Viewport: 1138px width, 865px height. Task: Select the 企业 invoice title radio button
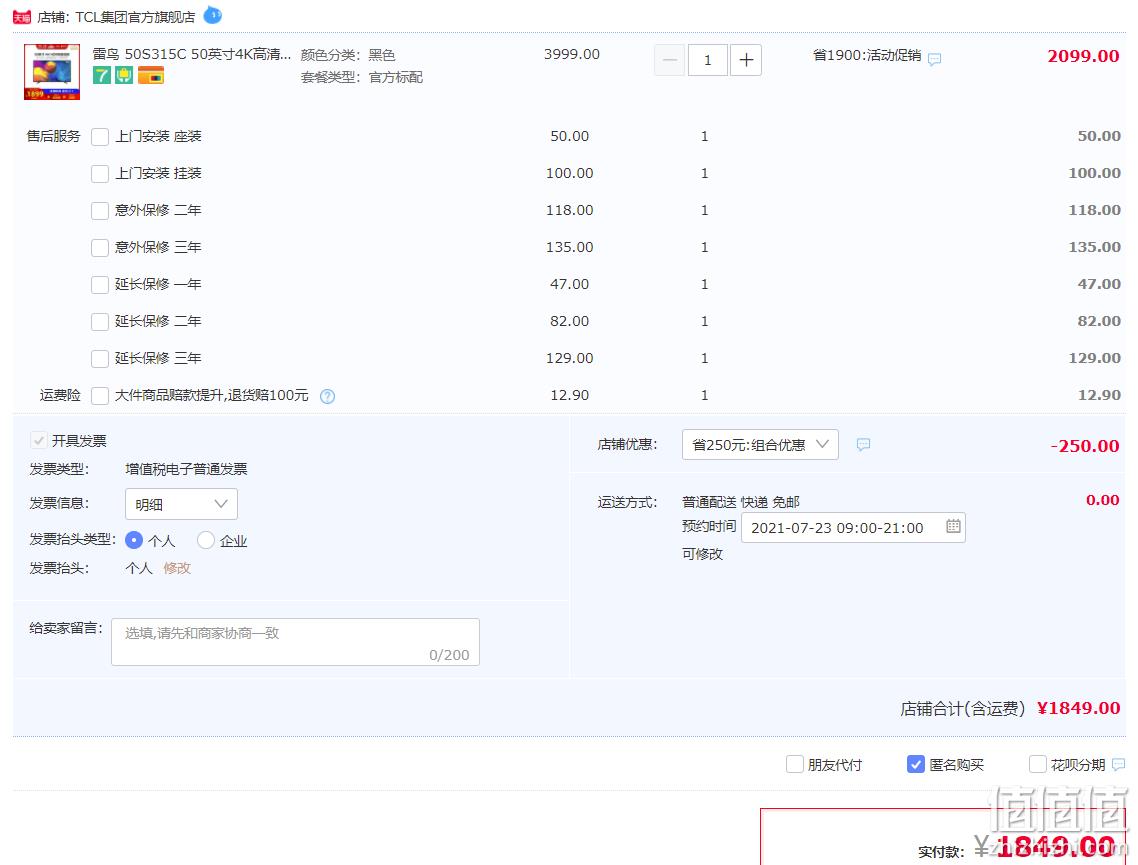[x=206, y=540]
